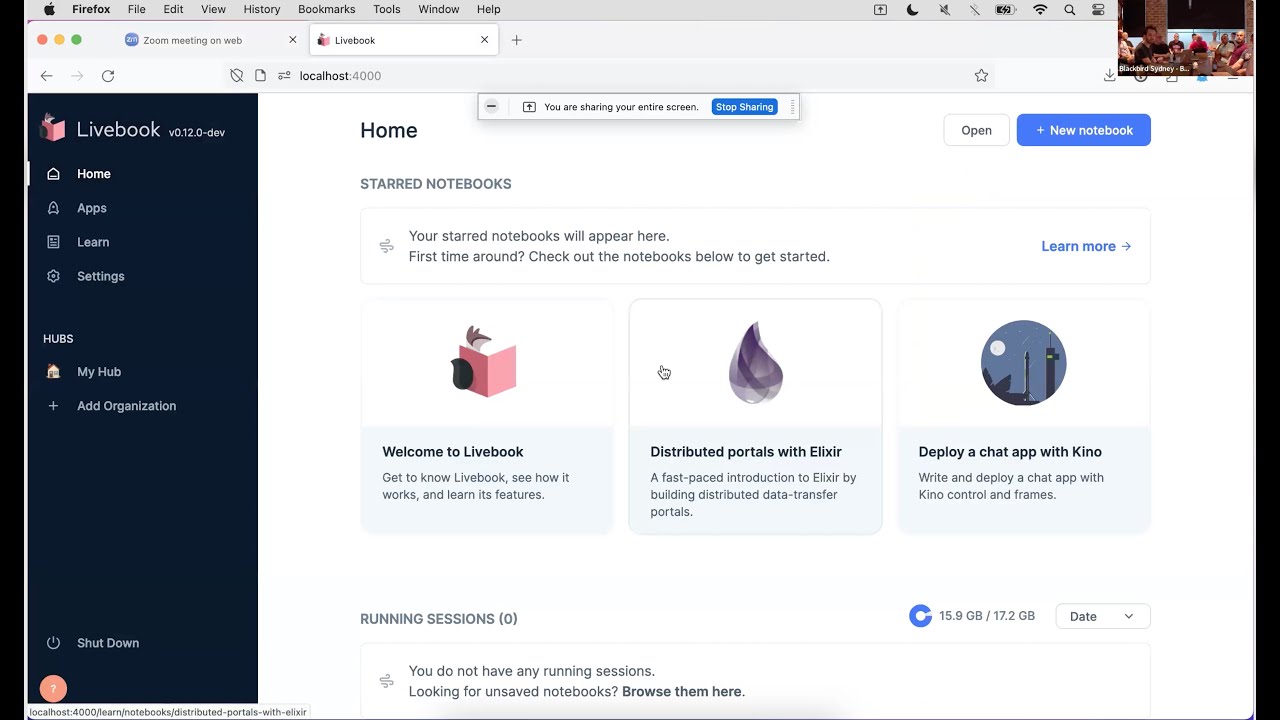Click the 15.9 GB / 17.2 GB memory text
The width and height of the screenshot is (1280, 720).
tap(987, 616)
